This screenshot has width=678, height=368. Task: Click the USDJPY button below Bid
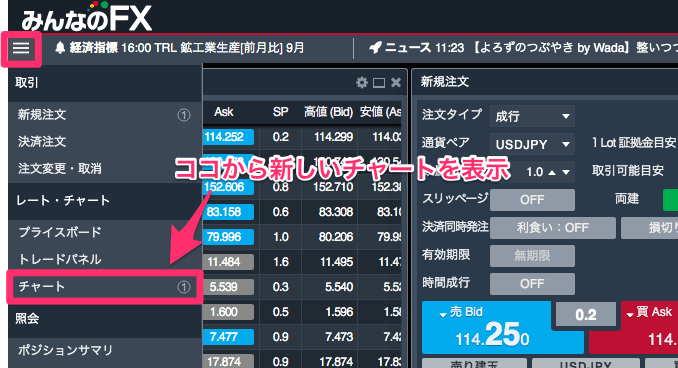pos(585,363)
